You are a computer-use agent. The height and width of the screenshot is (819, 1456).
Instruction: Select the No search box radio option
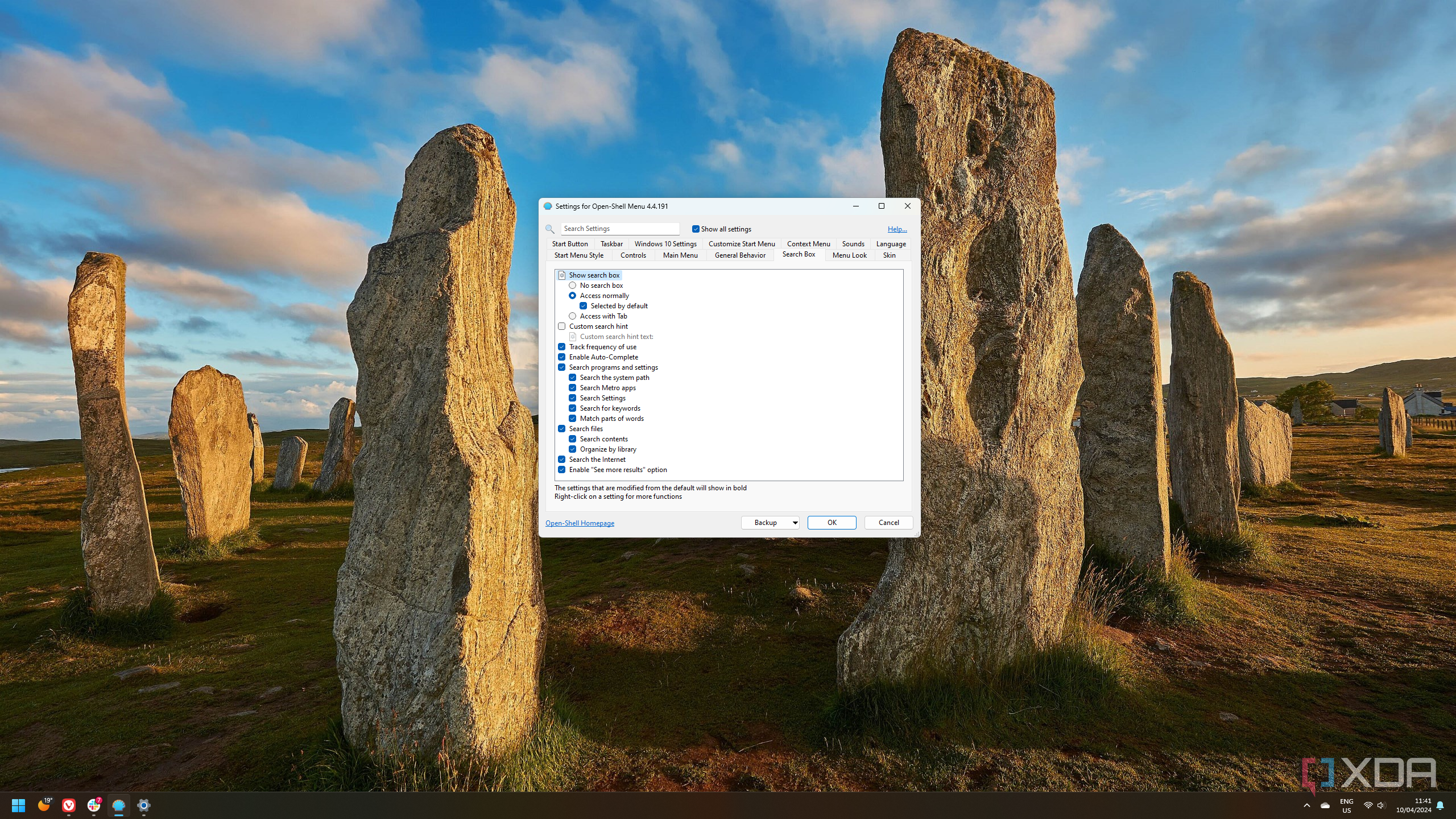coord(573,286)
